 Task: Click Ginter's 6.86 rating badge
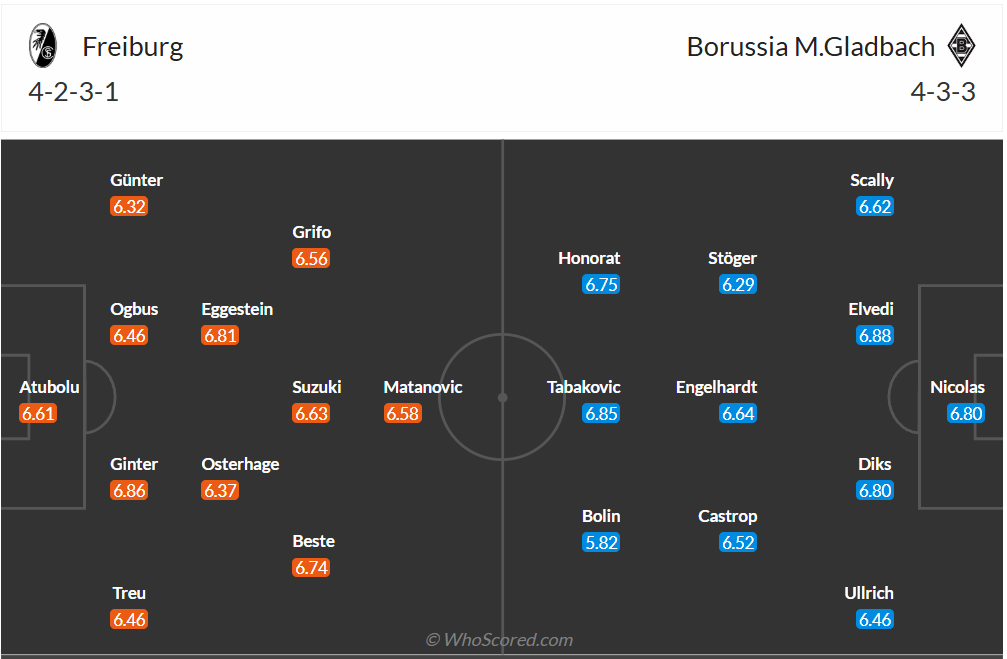pyautogui.click(x=129, y=490)
